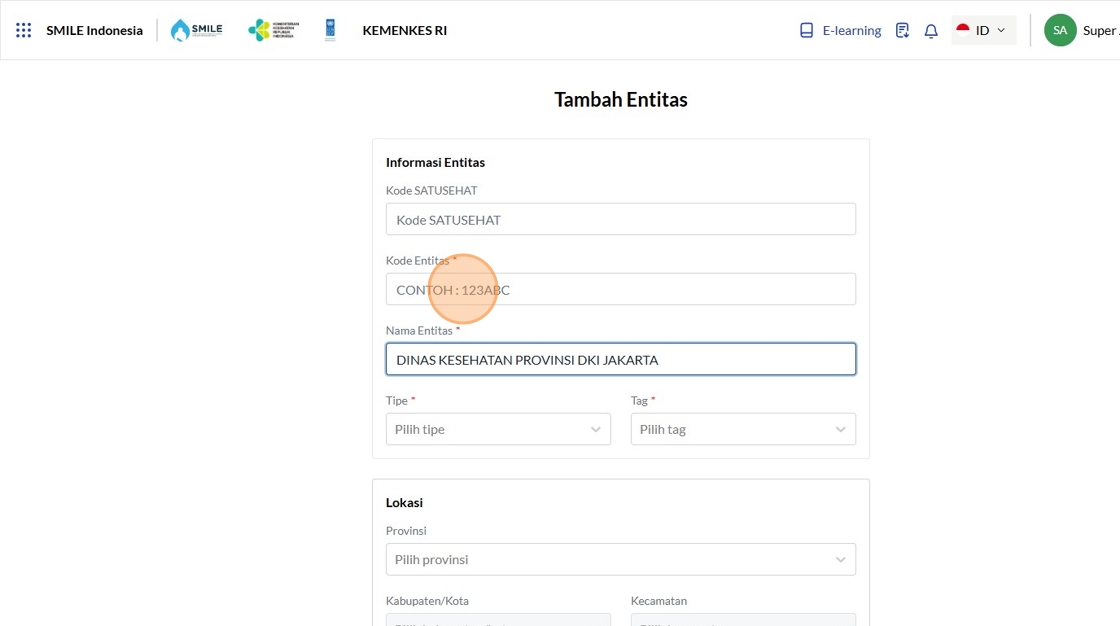Open the document download icon
The image size is (1120, 626).
(902, 30)
